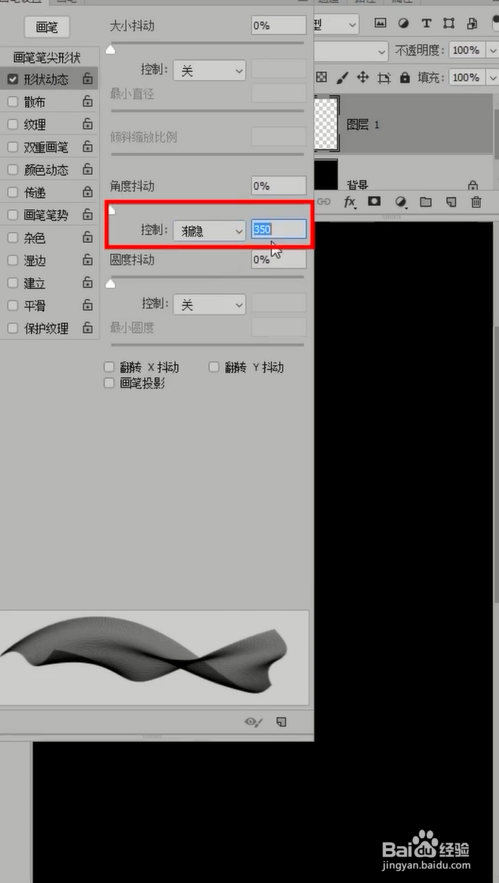Uncheck the 形状动态 checkbox
This screenshot has height=883, width=499.
(12, 79)
